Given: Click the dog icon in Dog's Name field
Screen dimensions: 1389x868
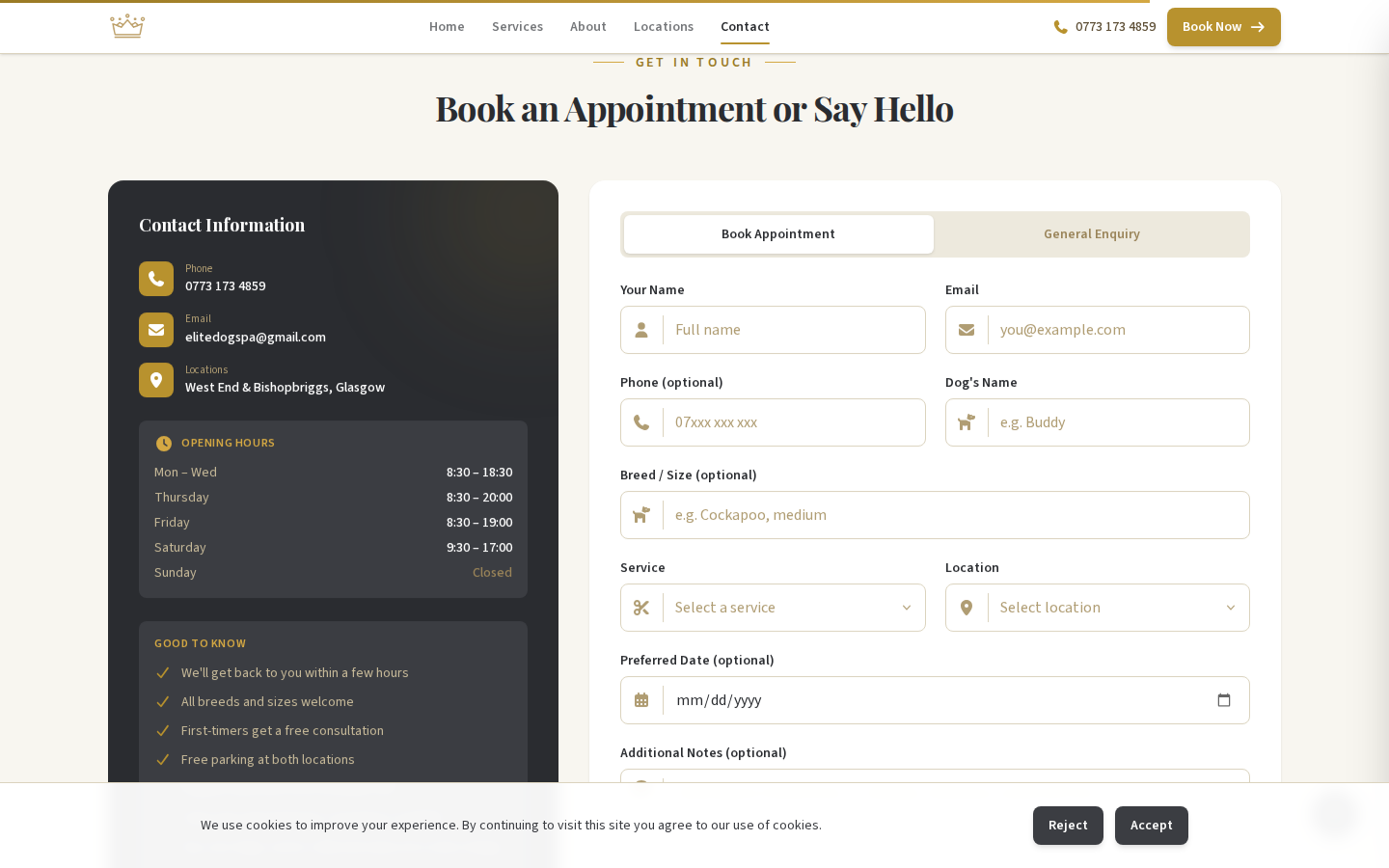Looking at the screenshot, I should pos(967,422).
